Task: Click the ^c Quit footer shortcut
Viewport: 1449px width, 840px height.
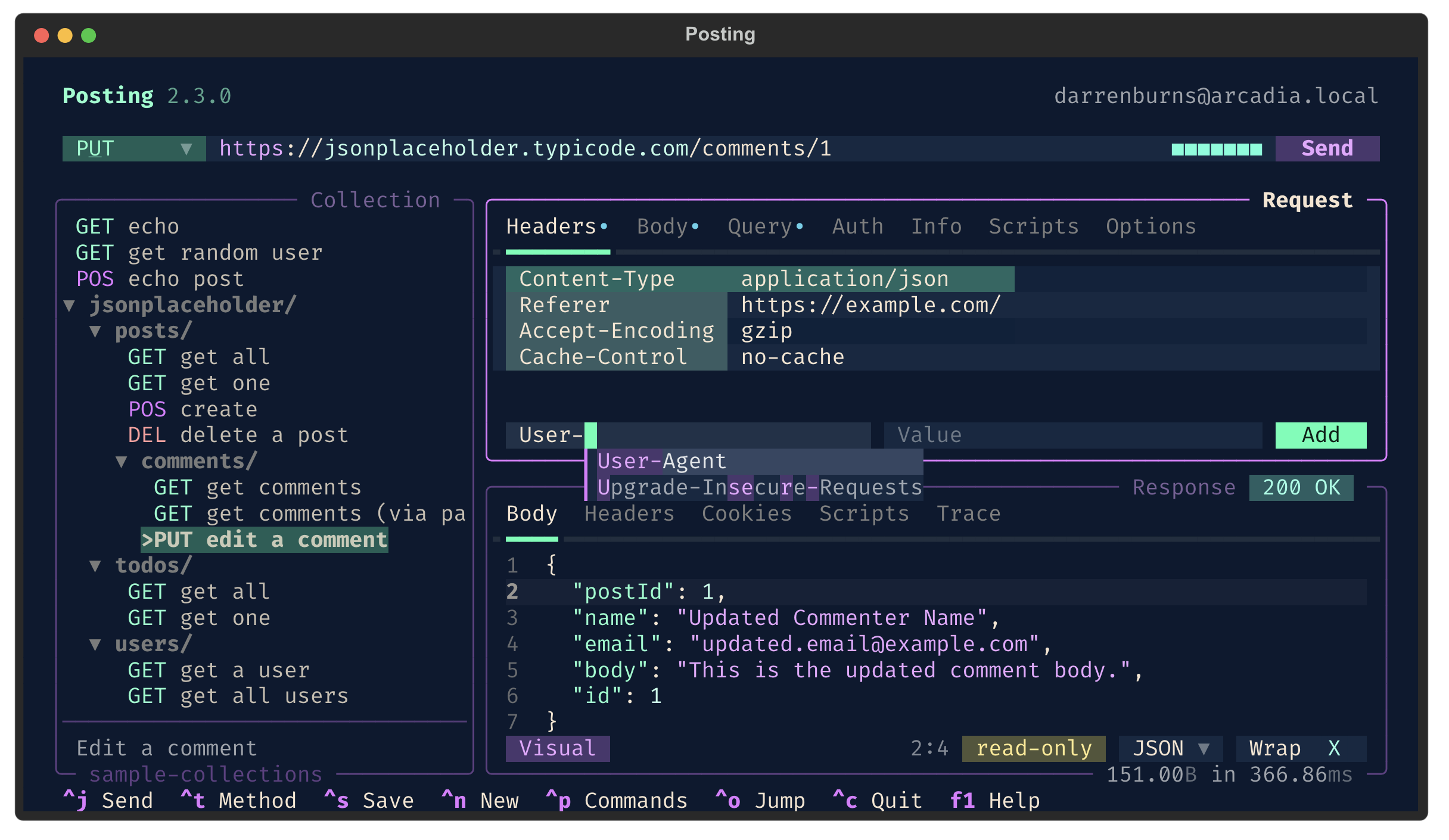Action: tap(878, 800)
